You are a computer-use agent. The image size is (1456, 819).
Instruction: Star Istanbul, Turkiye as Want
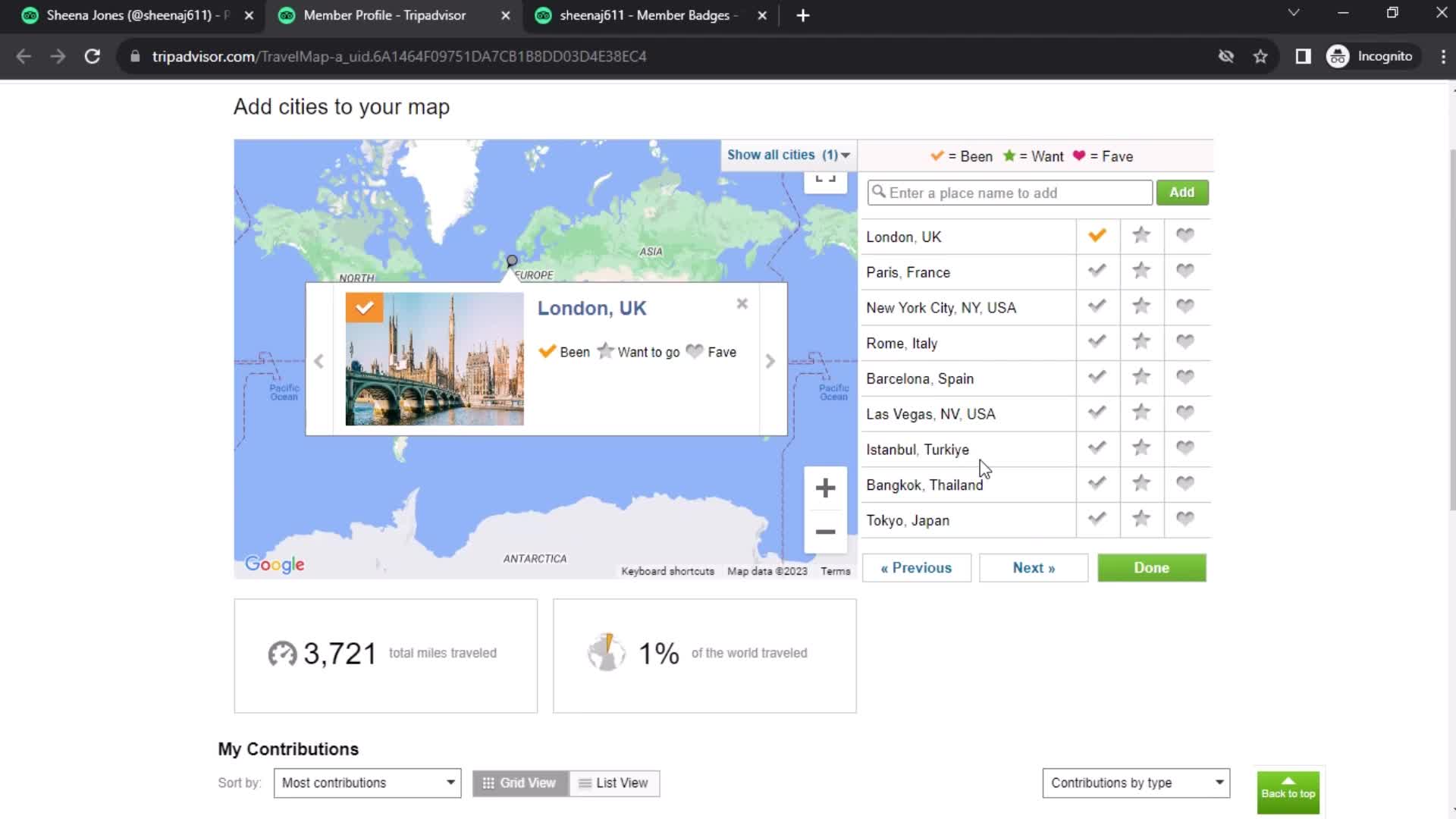click(x=1141, y=448)
